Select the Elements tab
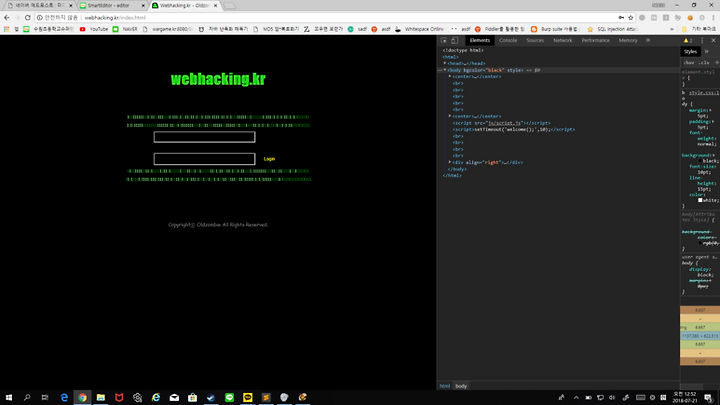 (x=480, y=40)
